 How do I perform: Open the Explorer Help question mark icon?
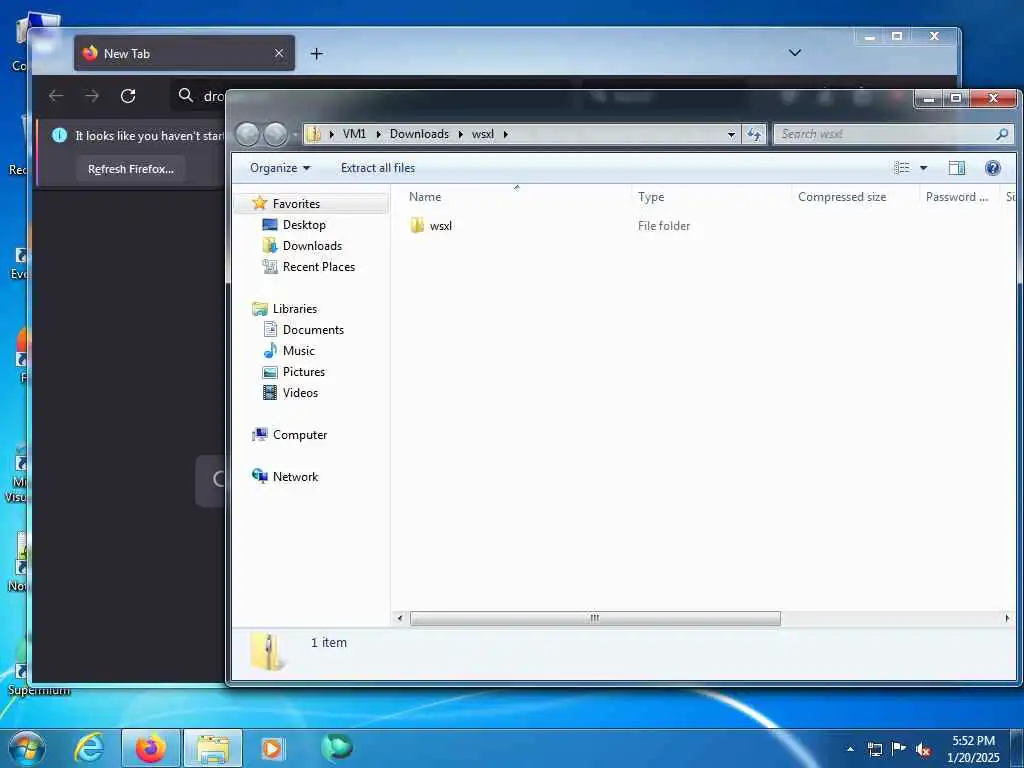click(993, 168)
